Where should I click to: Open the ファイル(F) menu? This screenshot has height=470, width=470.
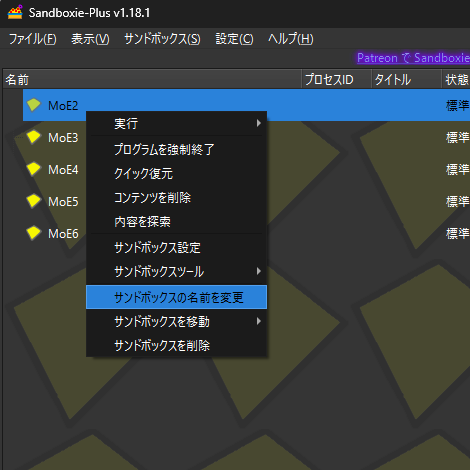32,39
